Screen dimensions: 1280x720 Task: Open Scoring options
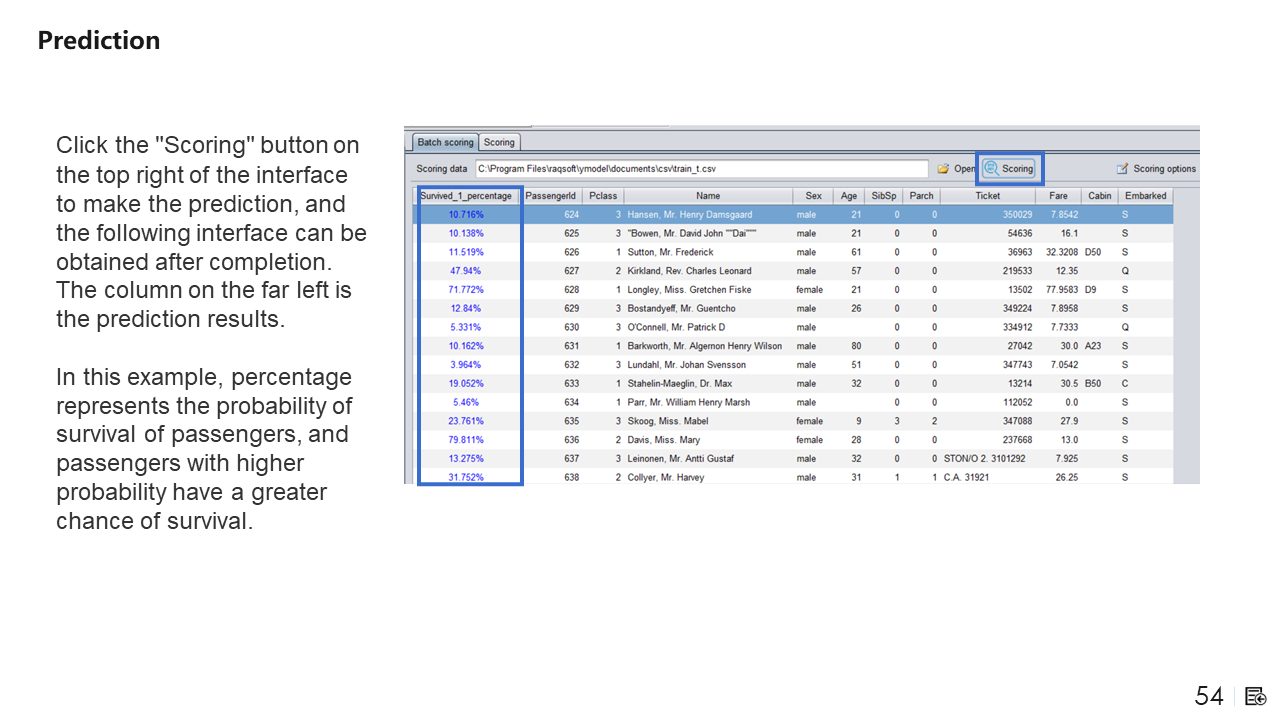[x=1156, y=169]
